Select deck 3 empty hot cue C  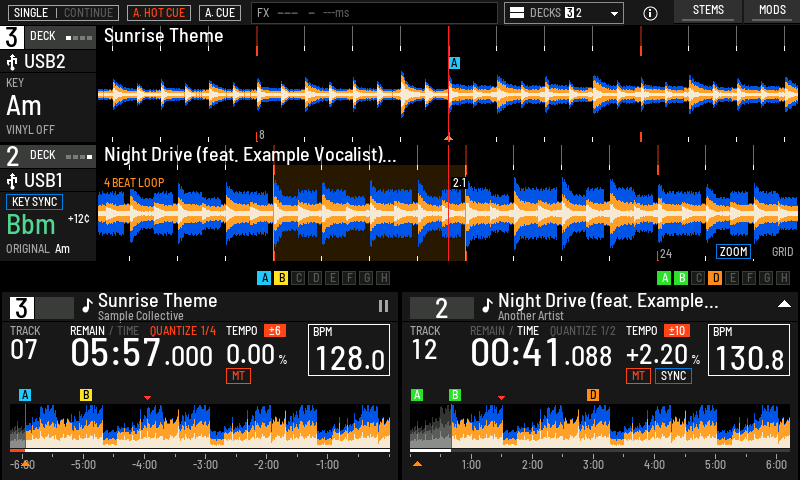tap(298, 278)
